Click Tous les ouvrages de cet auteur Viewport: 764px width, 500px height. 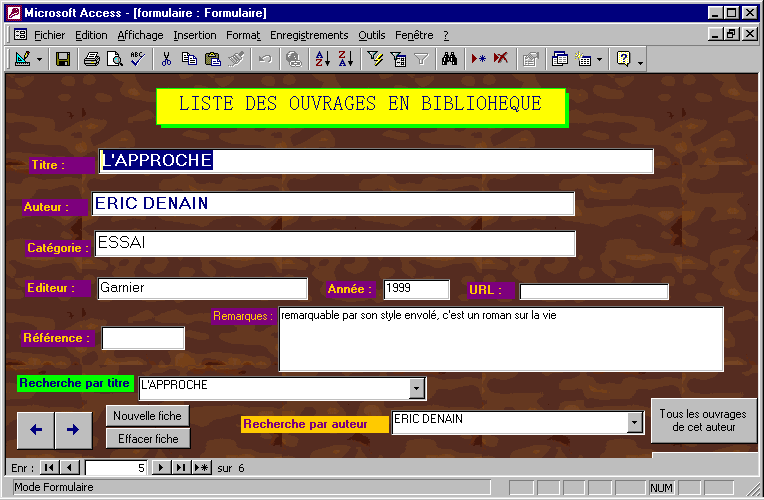coord(702,421)
